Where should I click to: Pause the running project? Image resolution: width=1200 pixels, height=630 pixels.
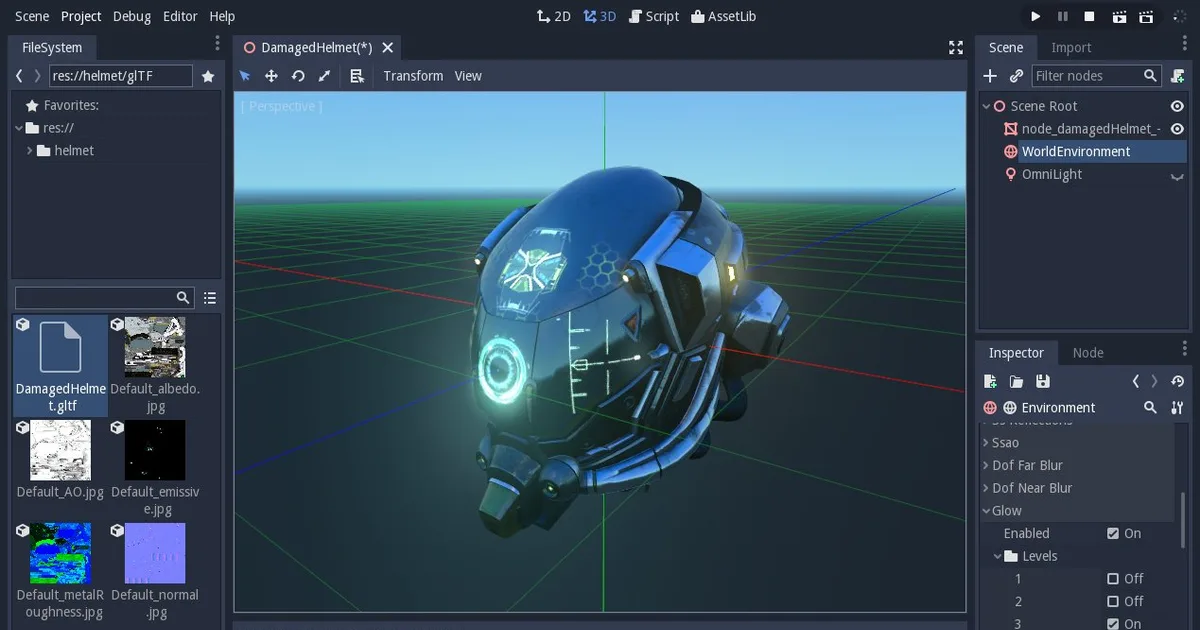pos(1063,16)
